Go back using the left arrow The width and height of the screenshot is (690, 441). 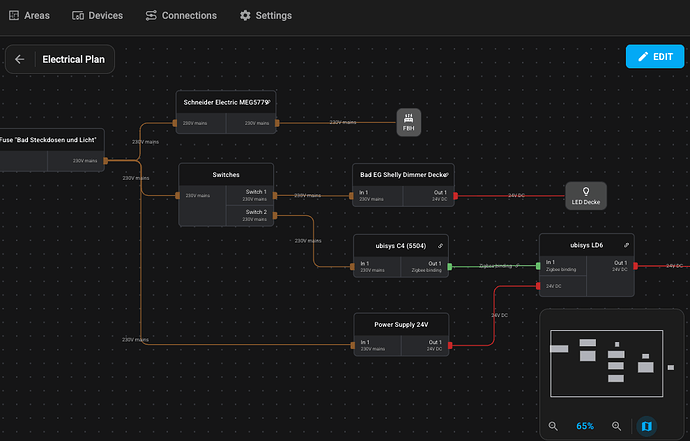click(19, 59)
